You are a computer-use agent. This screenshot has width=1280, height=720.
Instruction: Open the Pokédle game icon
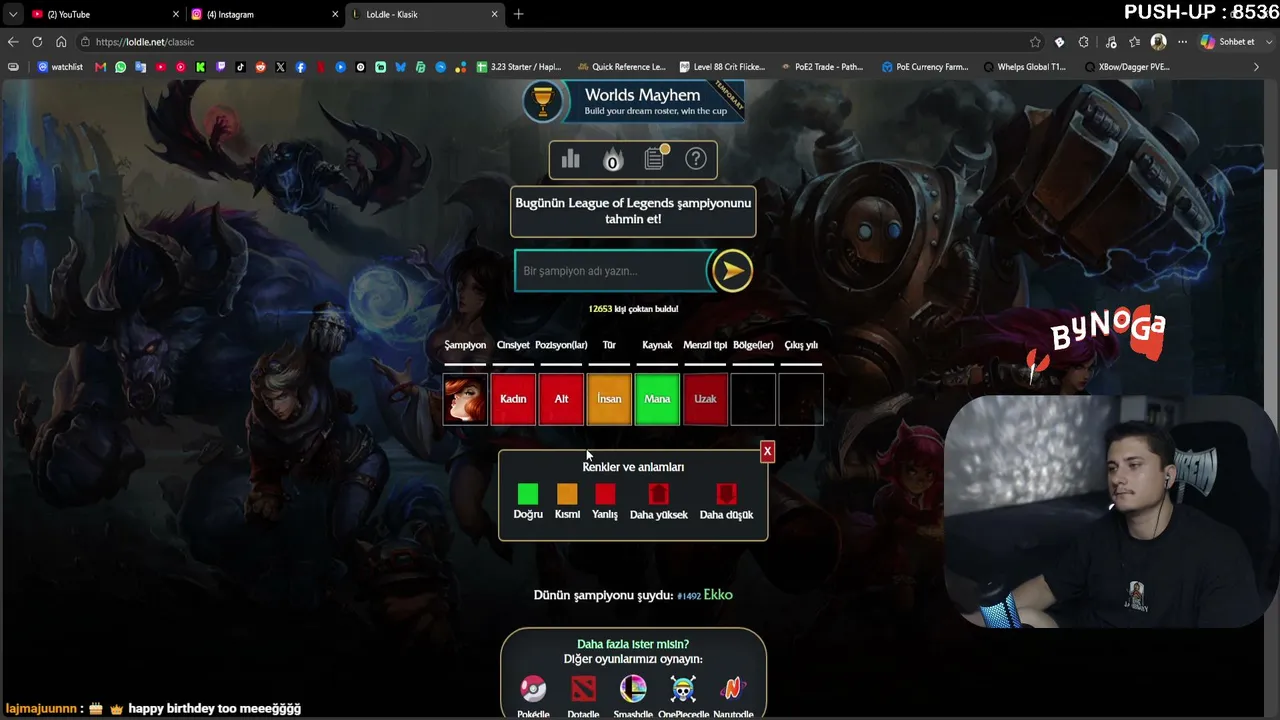(x=533, y=688)
